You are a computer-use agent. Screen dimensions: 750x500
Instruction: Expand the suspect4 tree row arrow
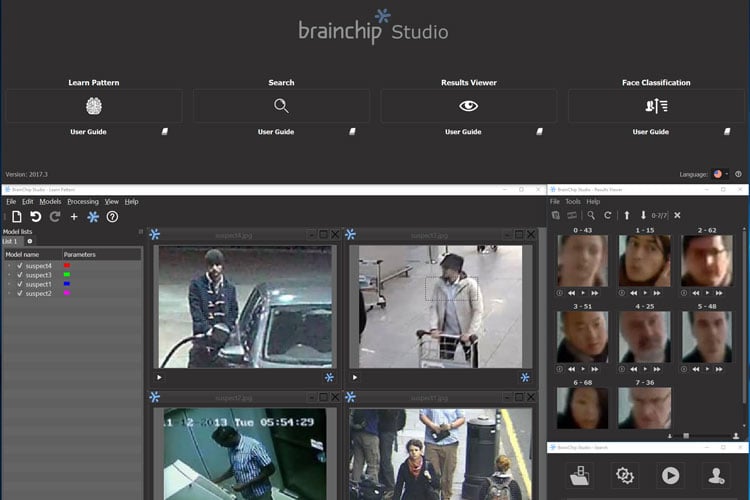pyautogui.click(x=9, y=265)
